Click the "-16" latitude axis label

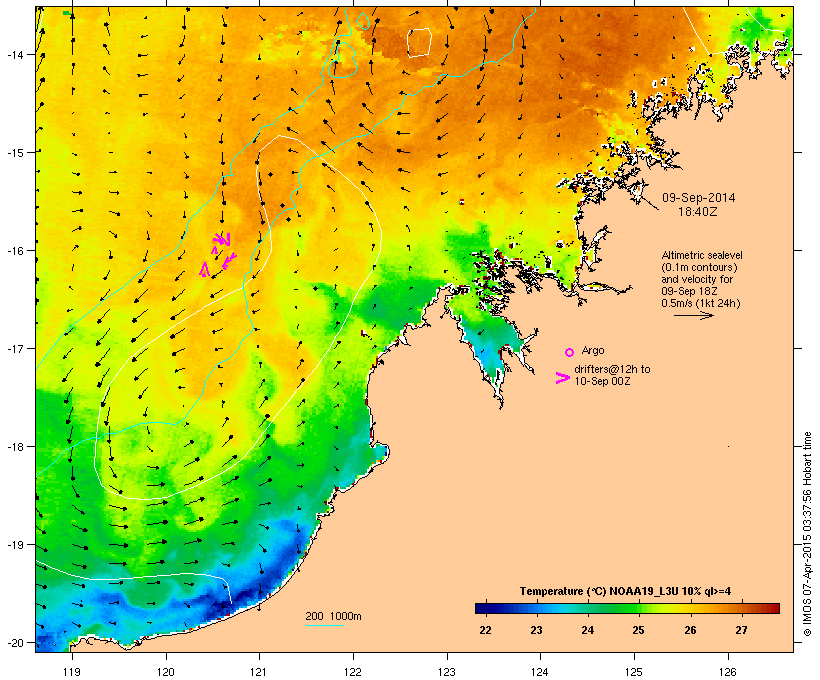click(14, 251)
